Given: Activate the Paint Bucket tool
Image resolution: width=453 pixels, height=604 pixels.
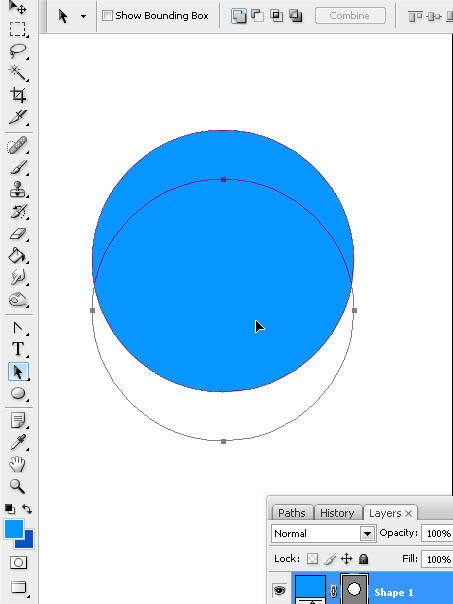Looking at the screenshot, I should tap(18, 255).
